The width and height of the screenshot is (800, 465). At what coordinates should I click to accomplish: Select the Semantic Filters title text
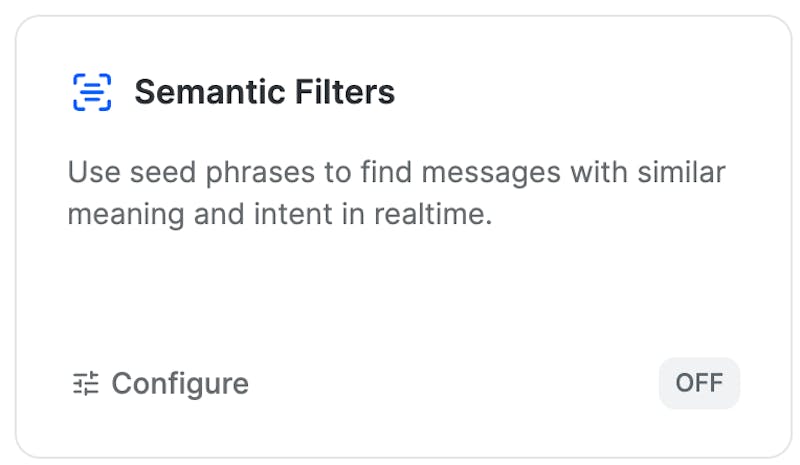pyautogui.click(x=264, y=92)
